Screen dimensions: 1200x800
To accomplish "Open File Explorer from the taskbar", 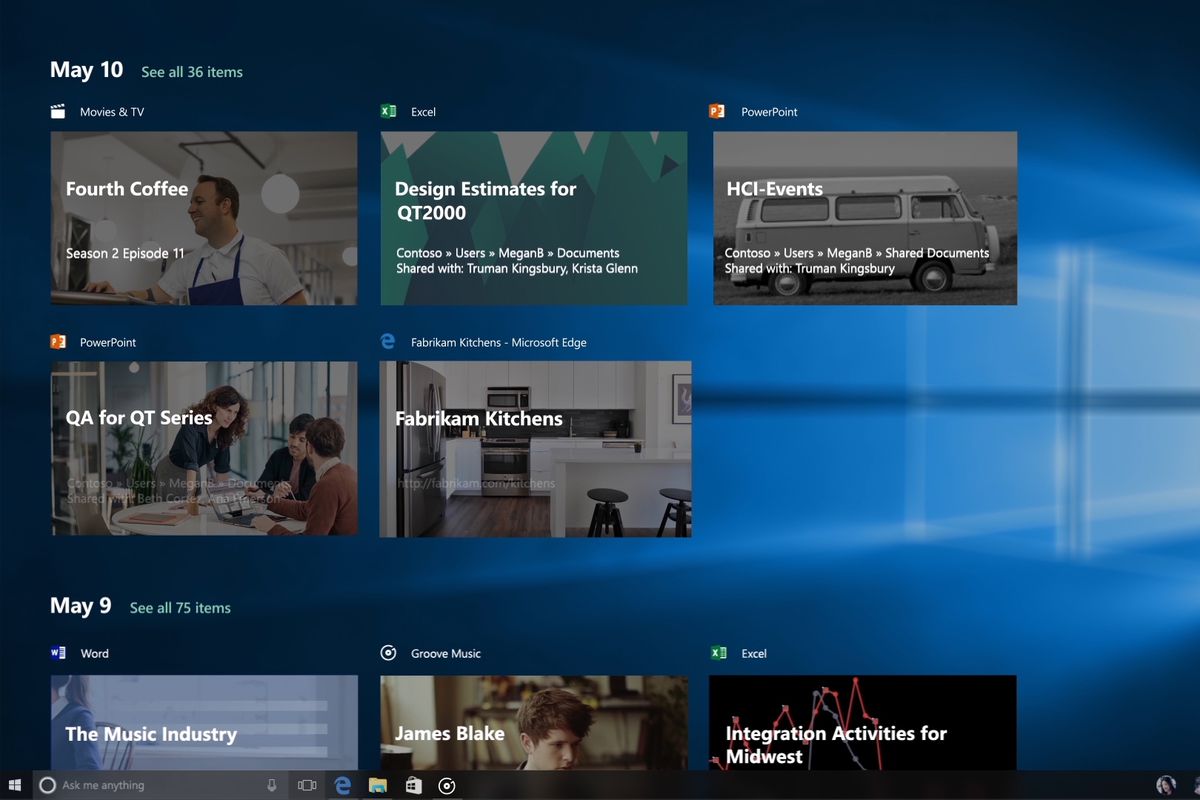I will tap(377, 786).
